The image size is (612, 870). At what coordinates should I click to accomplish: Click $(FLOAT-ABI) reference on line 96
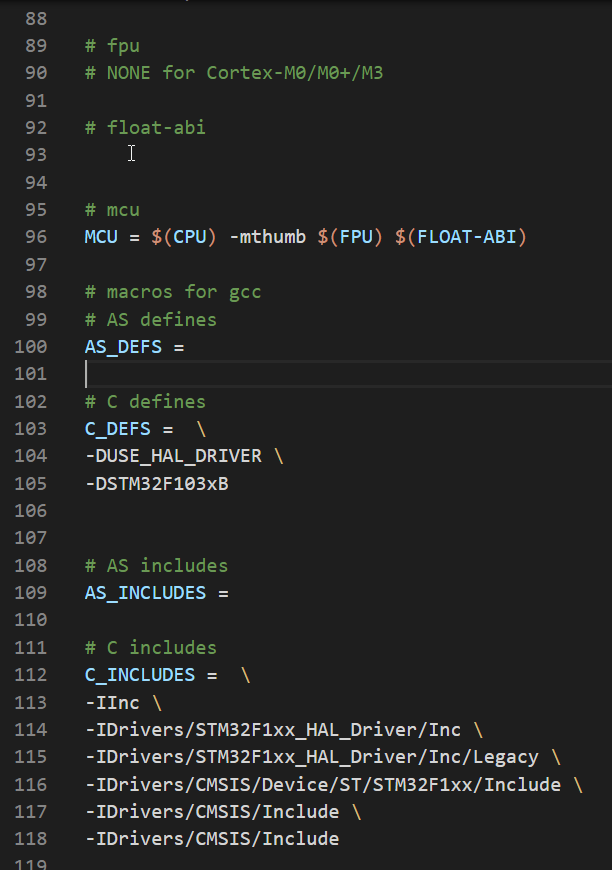click(461, 237)
